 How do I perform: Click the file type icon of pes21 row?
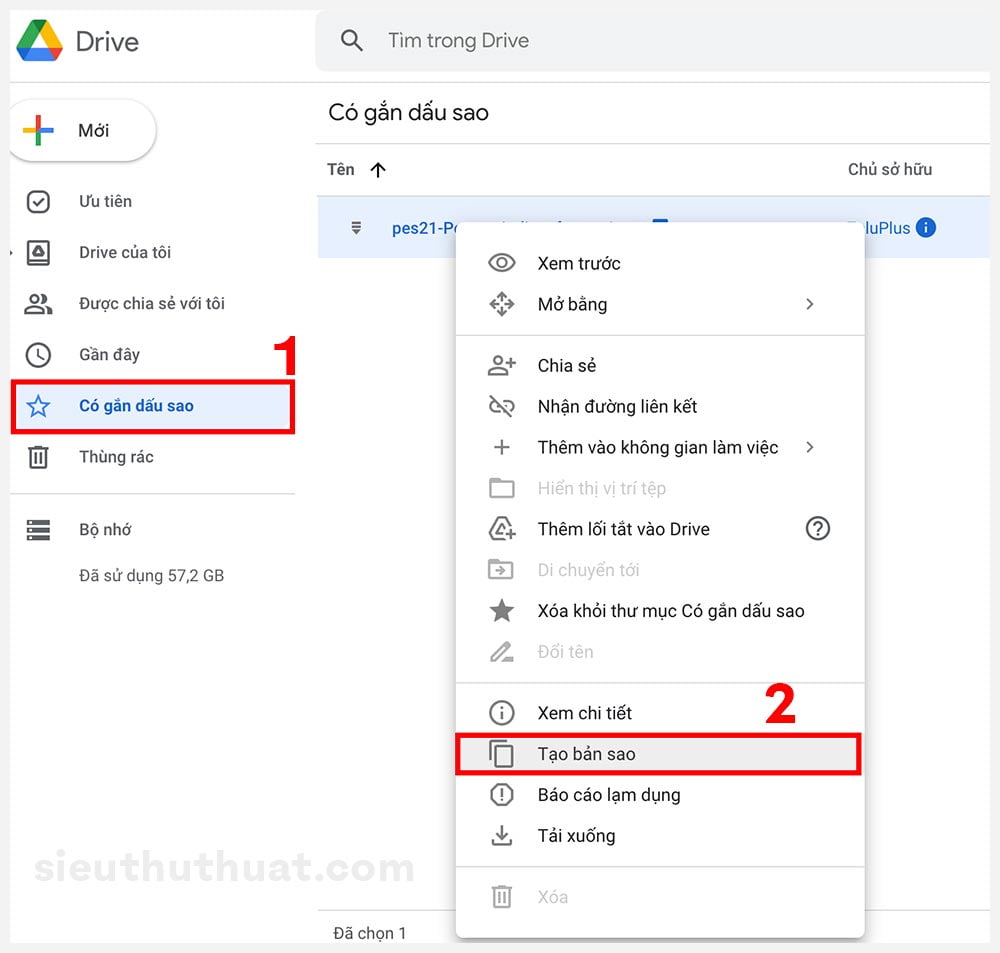coord(357,228)
